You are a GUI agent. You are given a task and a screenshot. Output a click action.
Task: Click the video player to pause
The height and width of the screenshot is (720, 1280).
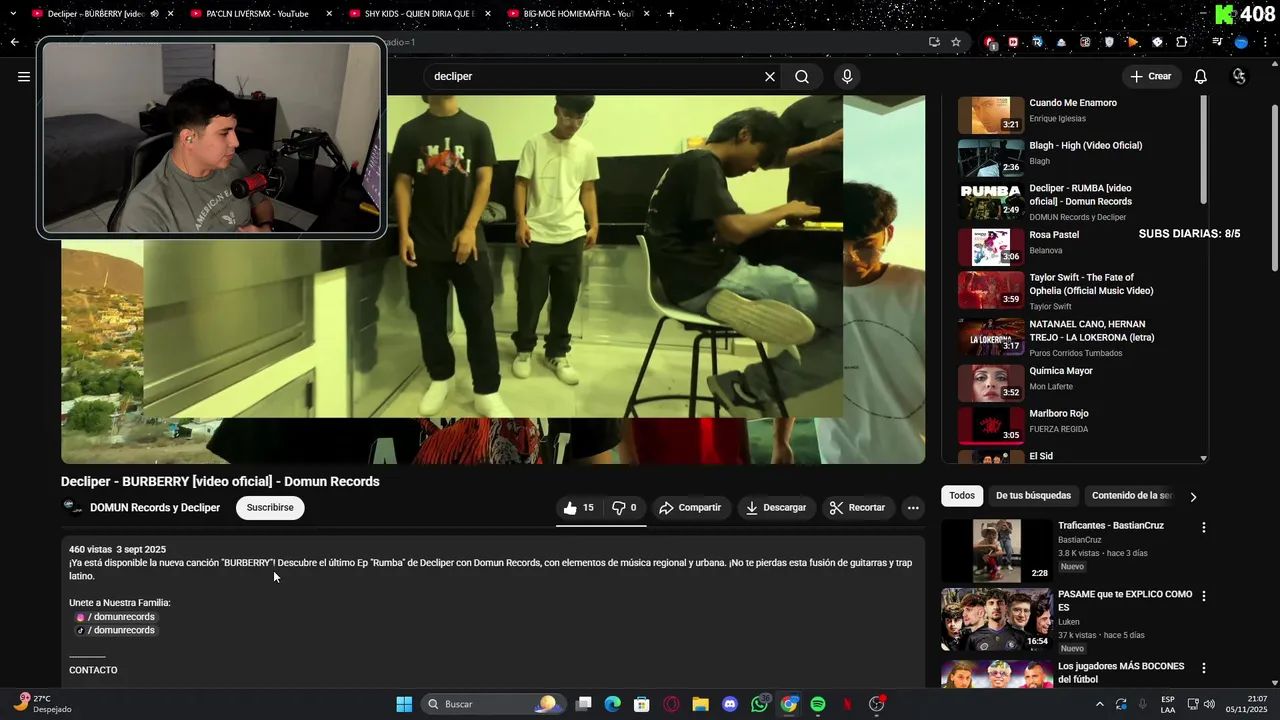coord(493,279)
